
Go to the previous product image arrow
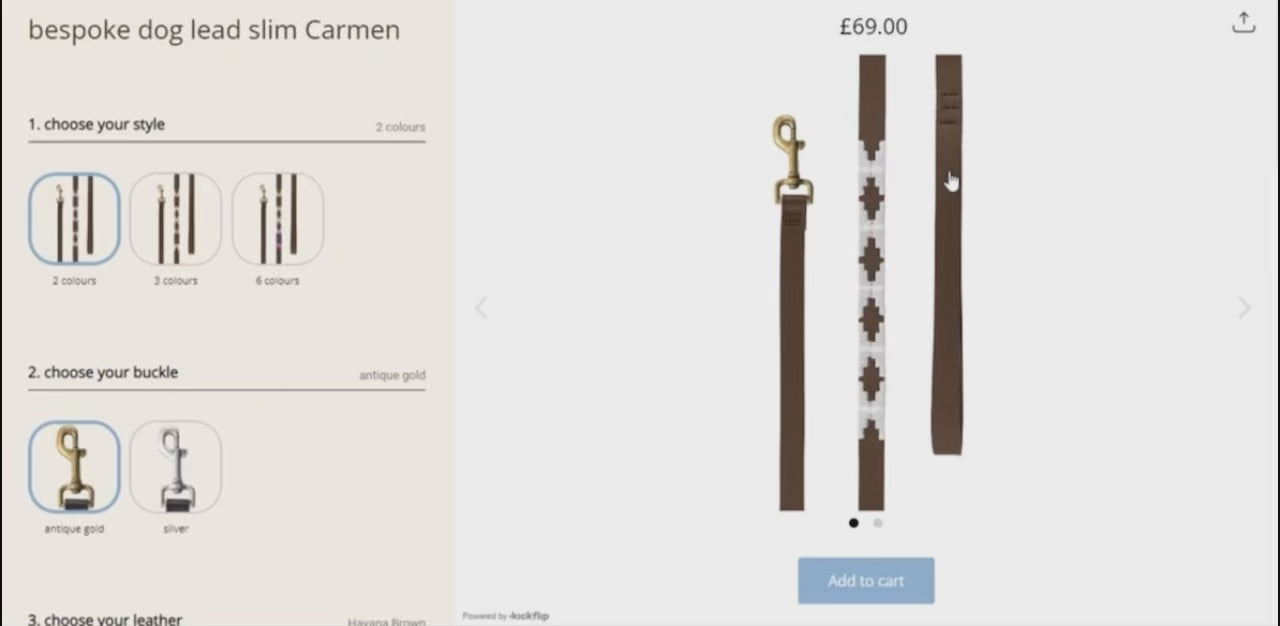pyautogui.click(x=481, y=308)
